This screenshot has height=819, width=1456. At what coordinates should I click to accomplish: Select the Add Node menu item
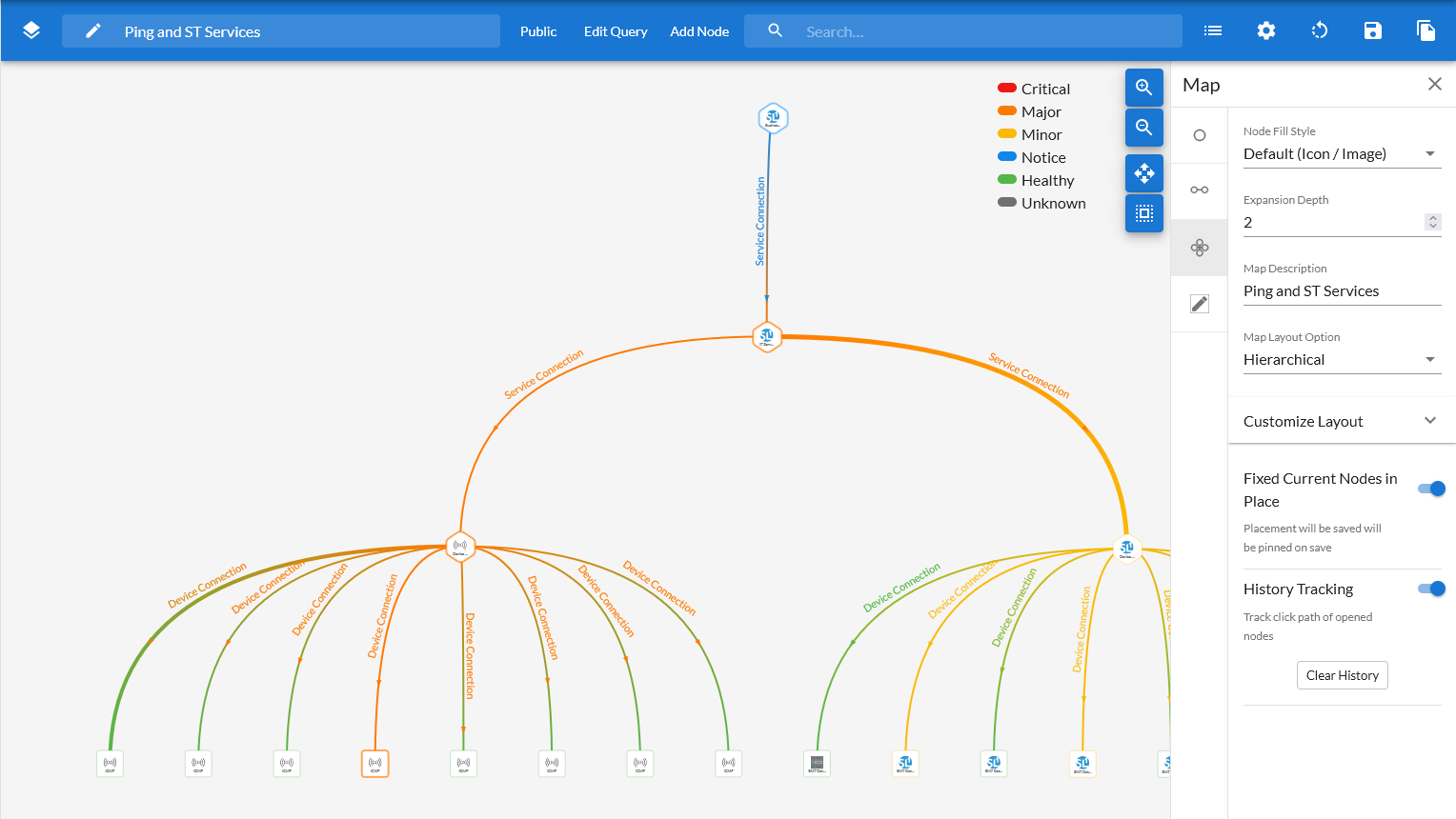point(699,31)
